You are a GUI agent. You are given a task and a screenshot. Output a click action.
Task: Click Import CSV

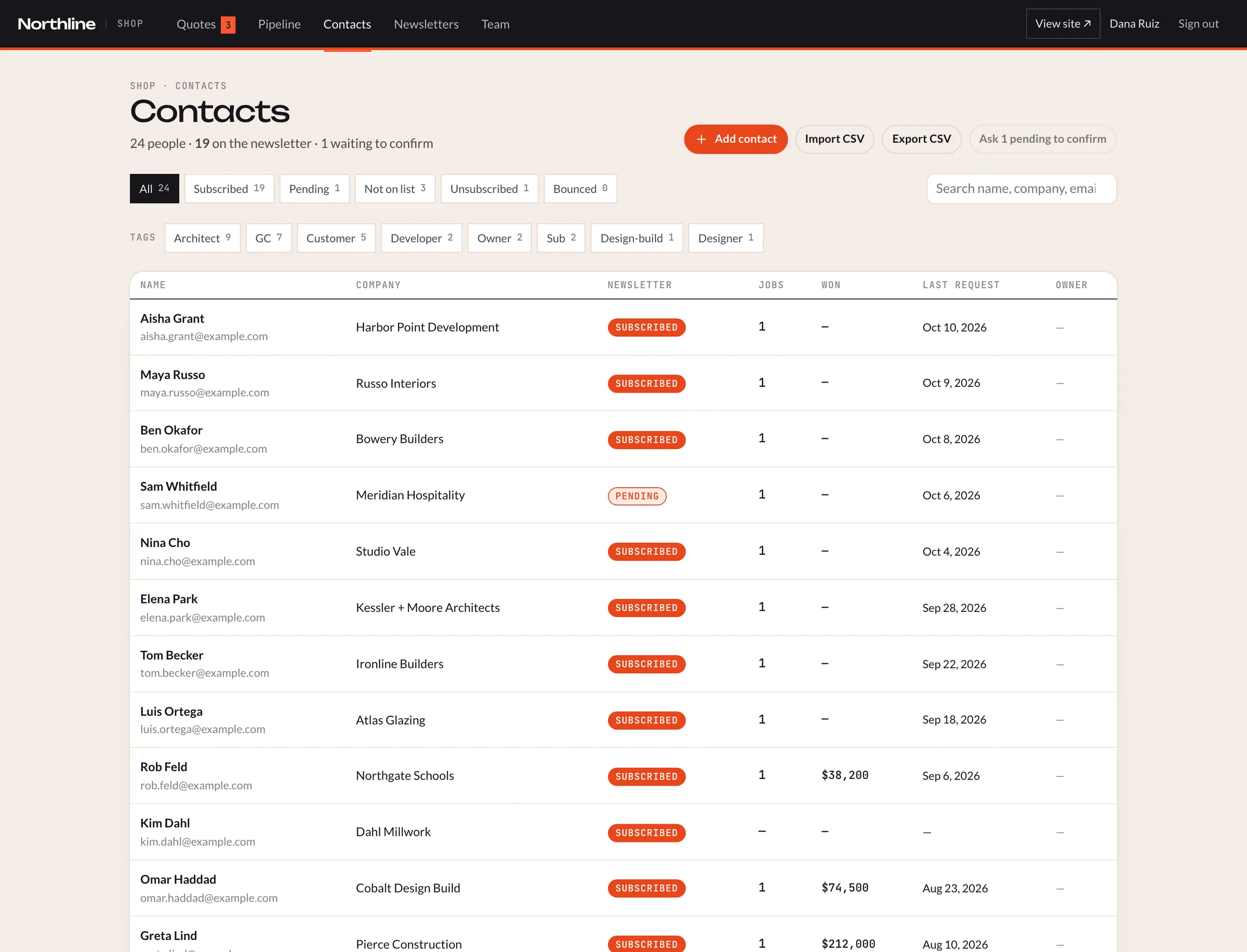click(834, 139)
